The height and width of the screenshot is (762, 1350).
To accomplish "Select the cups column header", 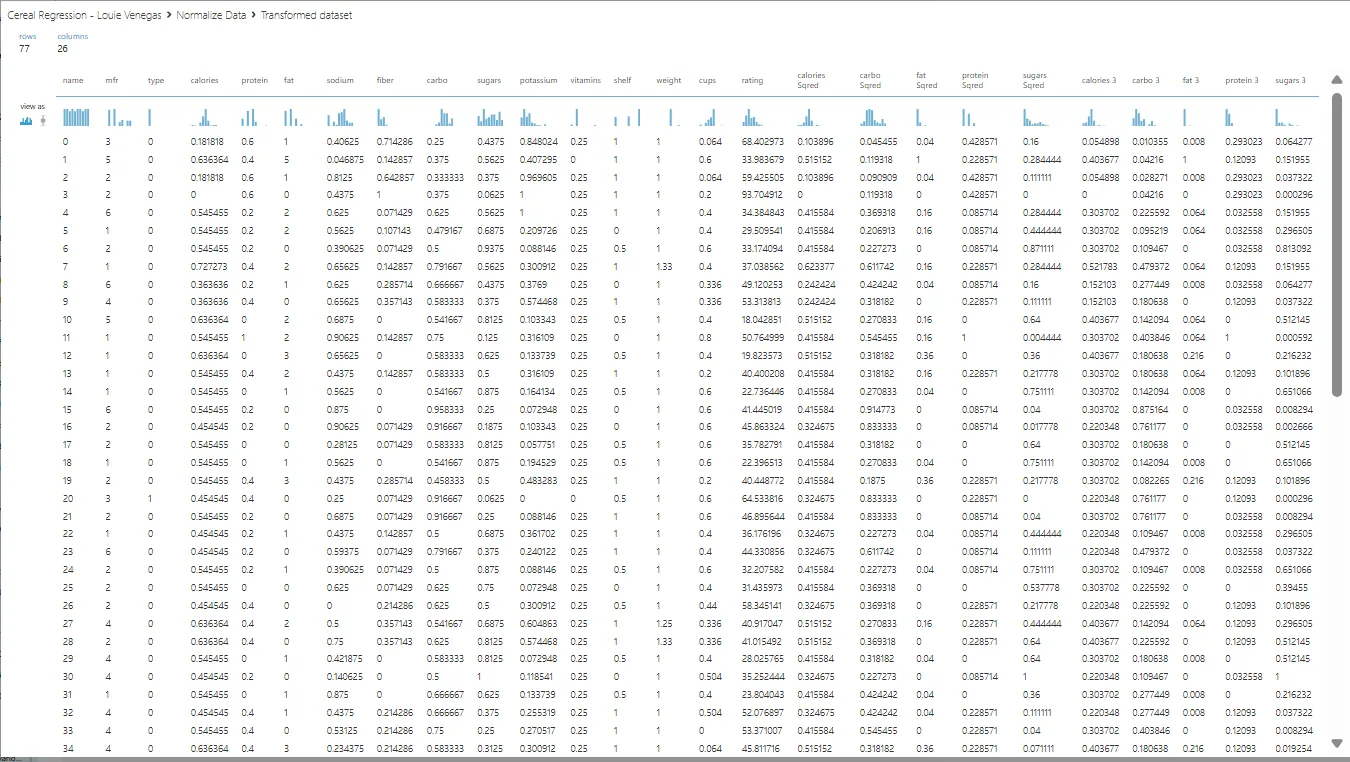I will pyautogui.click(x=708, y=80).
